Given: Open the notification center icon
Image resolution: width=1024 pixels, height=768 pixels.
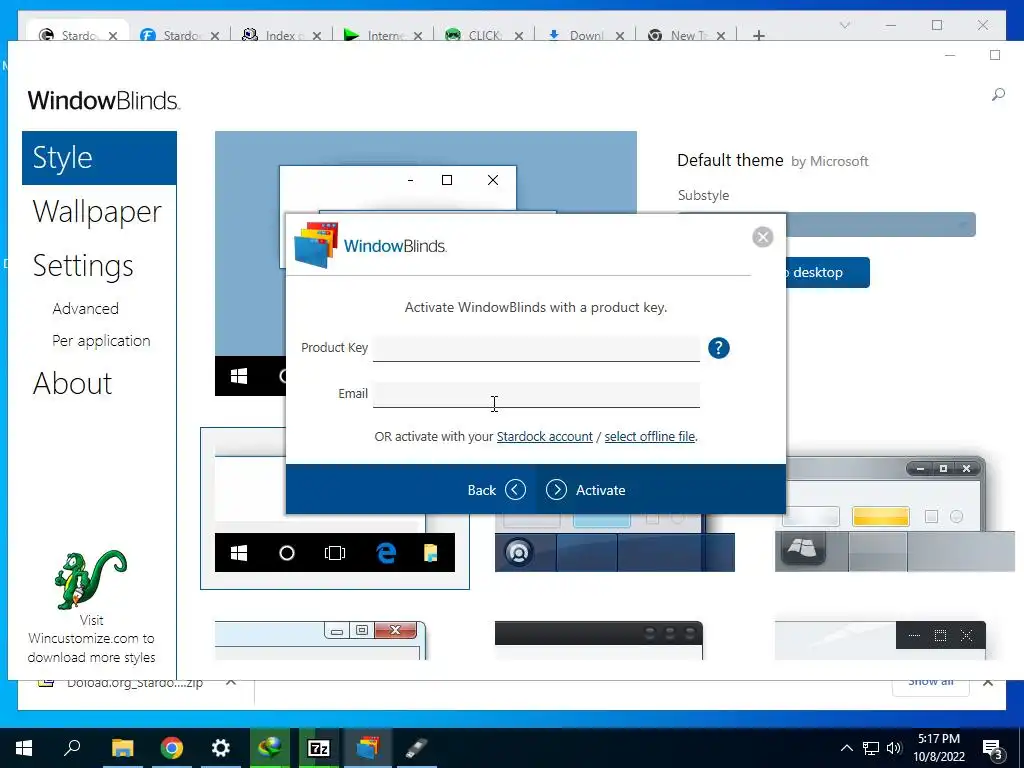Looking at the screenshot, I should [993, 749].
